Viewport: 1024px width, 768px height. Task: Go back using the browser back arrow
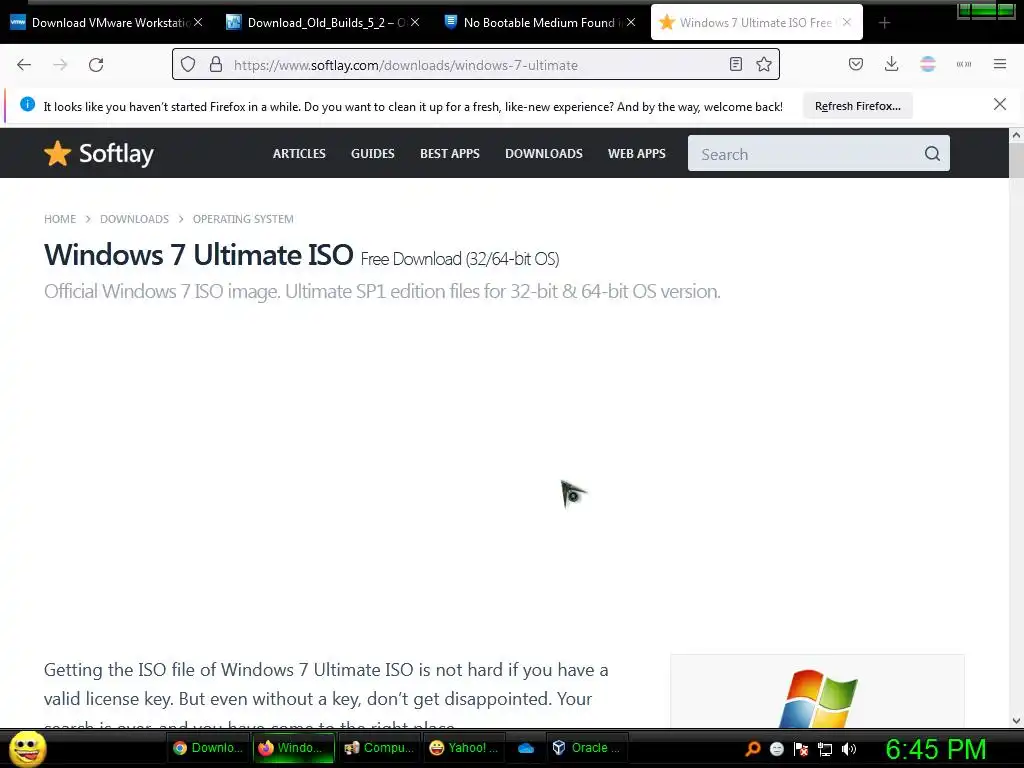click(x=24, y=65)
